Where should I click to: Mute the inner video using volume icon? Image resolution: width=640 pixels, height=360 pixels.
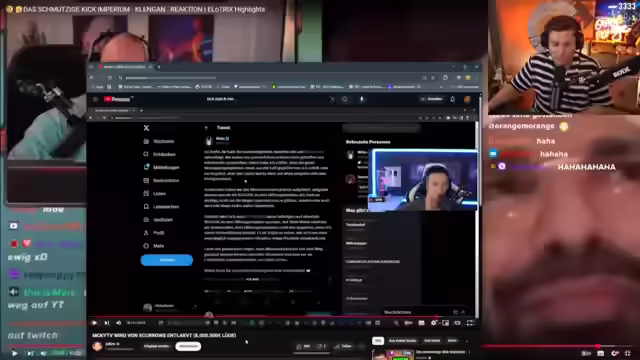click(118, 323)
